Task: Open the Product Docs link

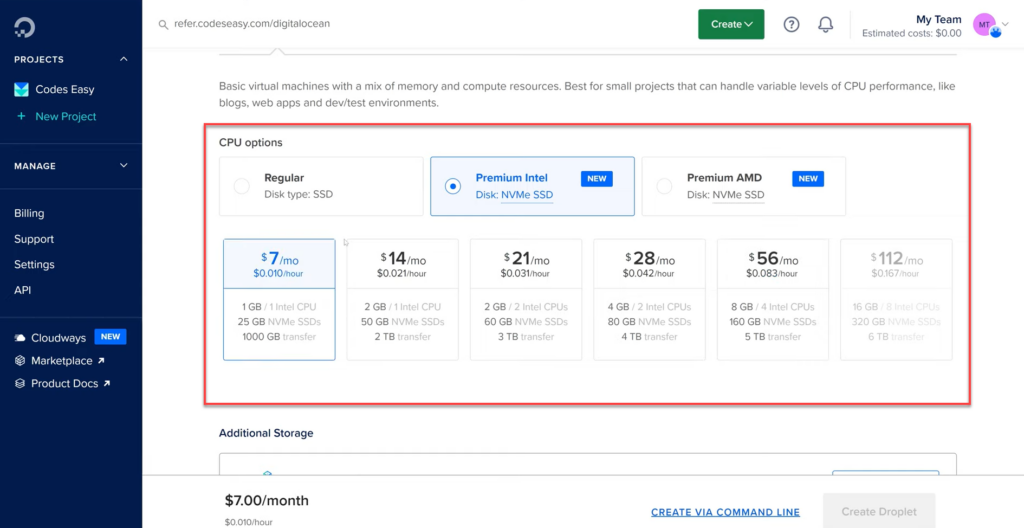Action: (65, 384)
